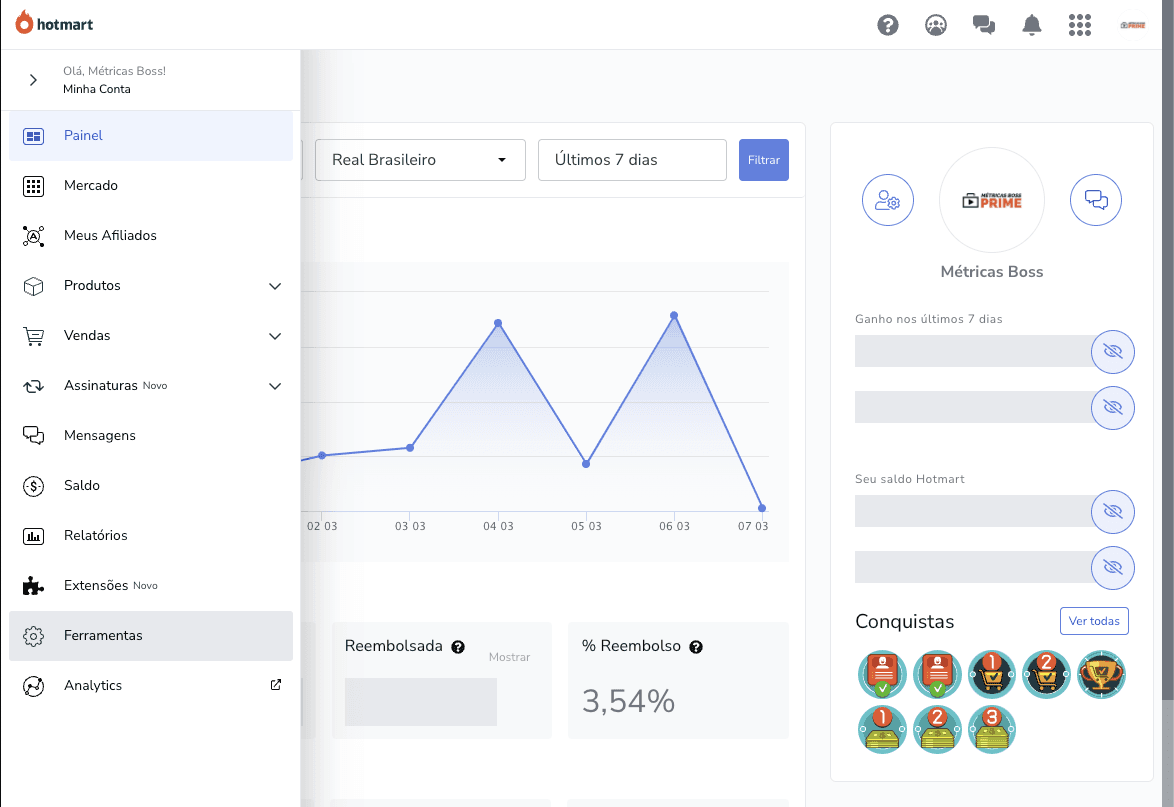The height and width of the screenshot is (807, 1174).
Task: Click the profile settings icon beside logo
Action: 888,200
